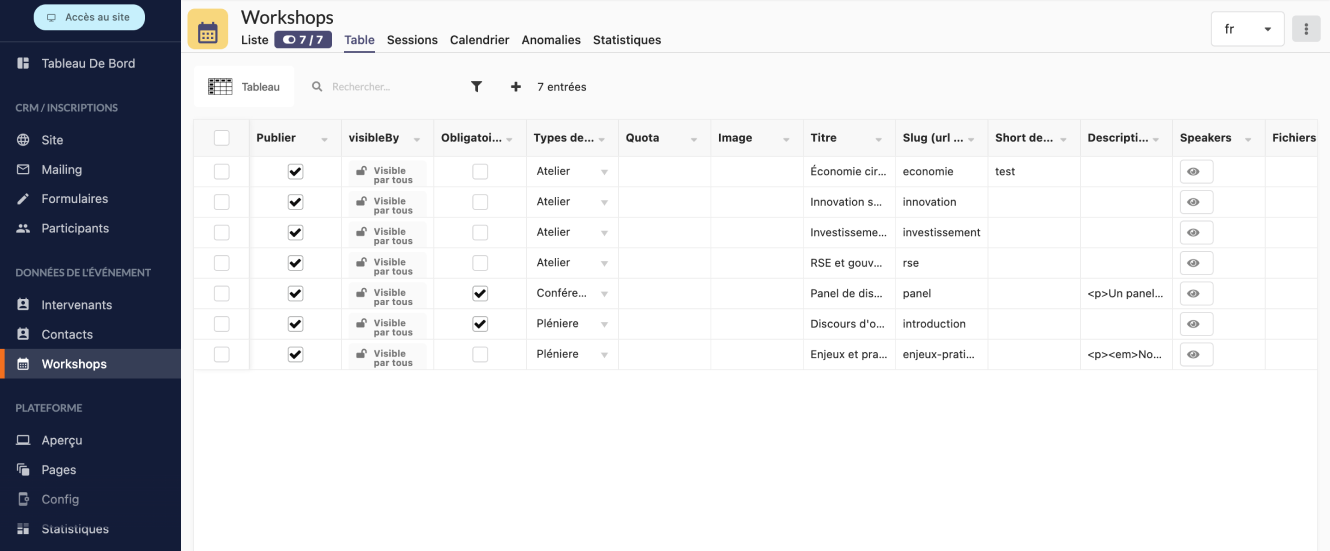The width and height of the screenshot is (1330, 551).
Task: Open Intervenants in the sidebar
Action: [76, 305]
